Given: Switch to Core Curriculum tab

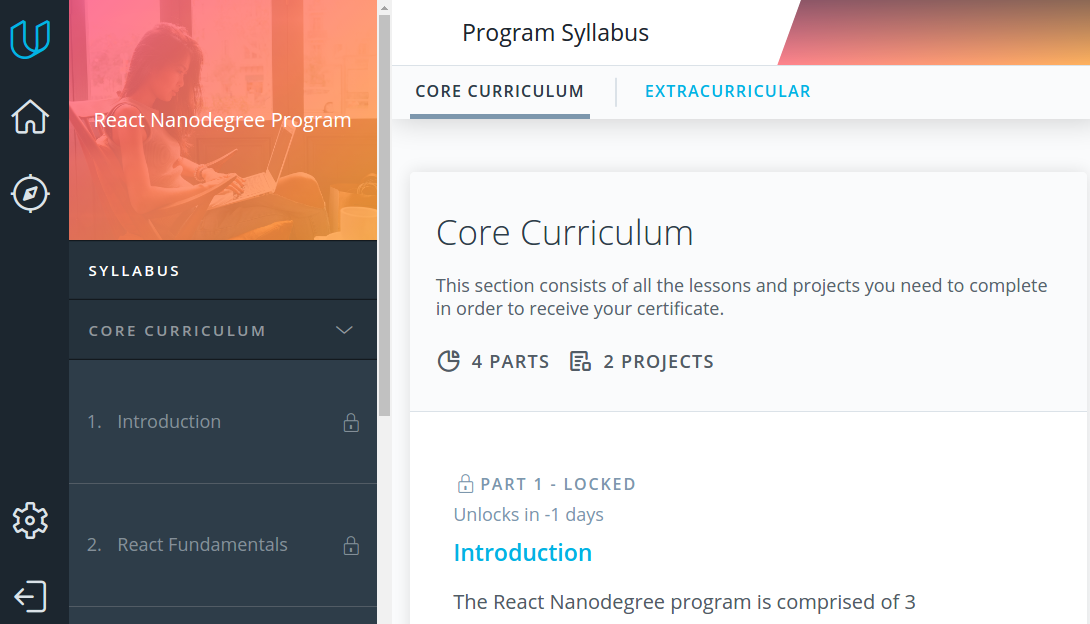Looking at the screenshot, I should pos(499,91).
